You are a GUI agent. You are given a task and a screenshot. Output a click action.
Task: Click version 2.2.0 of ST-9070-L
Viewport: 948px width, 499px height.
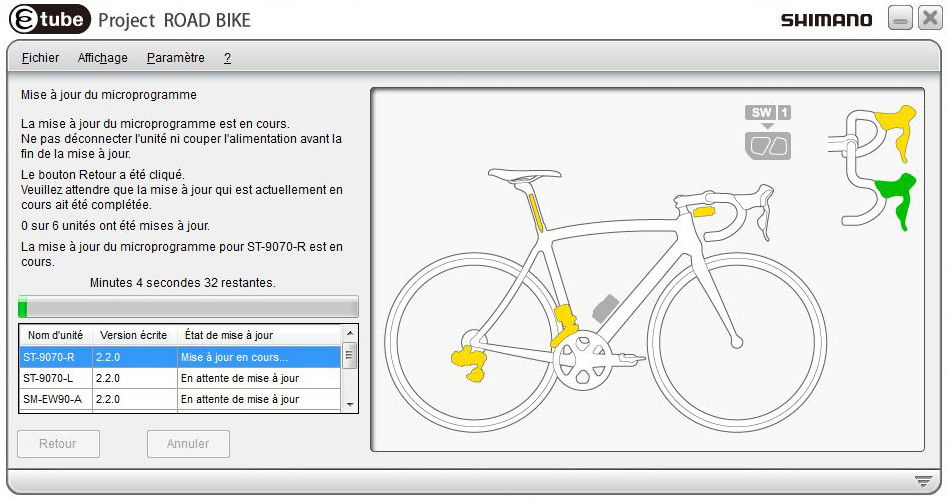135,378
